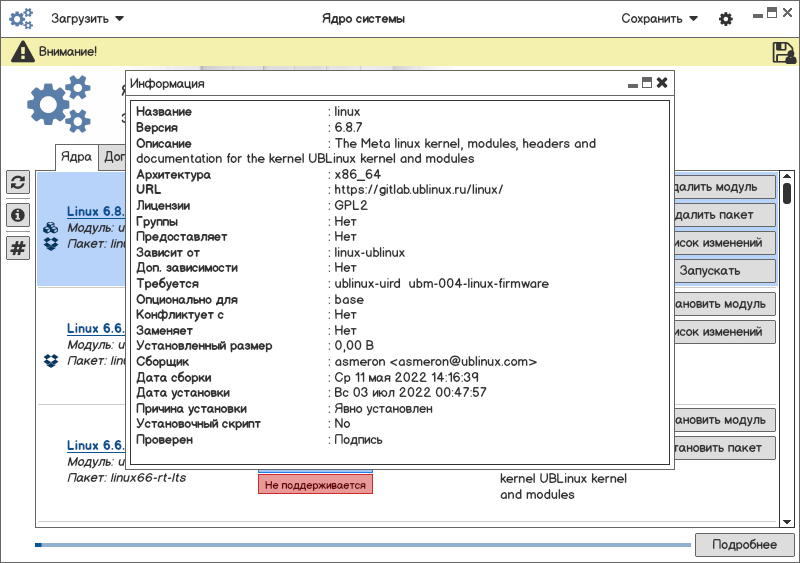The height and width of the screenshot is (563, 800).
Task: Open package info with the info icon
Action: click(x=18, y=215)
